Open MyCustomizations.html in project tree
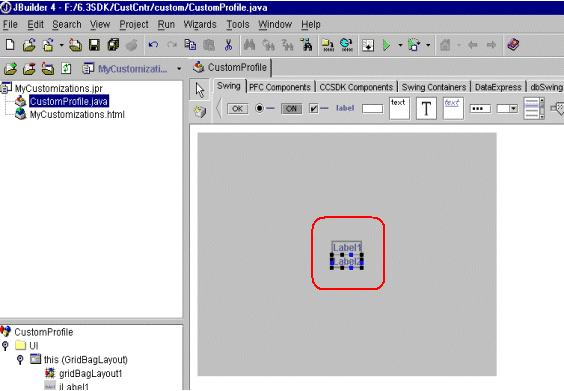564x391 pixels. point(77,114)
